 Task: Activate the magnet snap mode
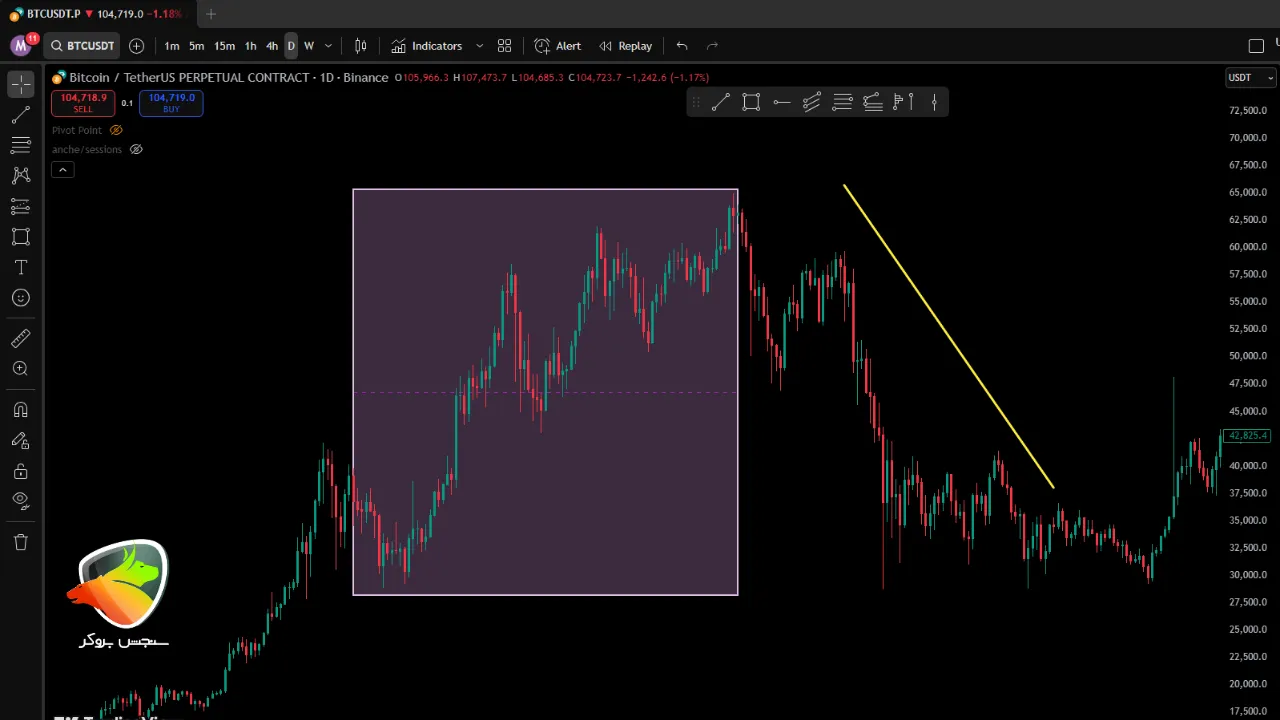coord(20,410)
